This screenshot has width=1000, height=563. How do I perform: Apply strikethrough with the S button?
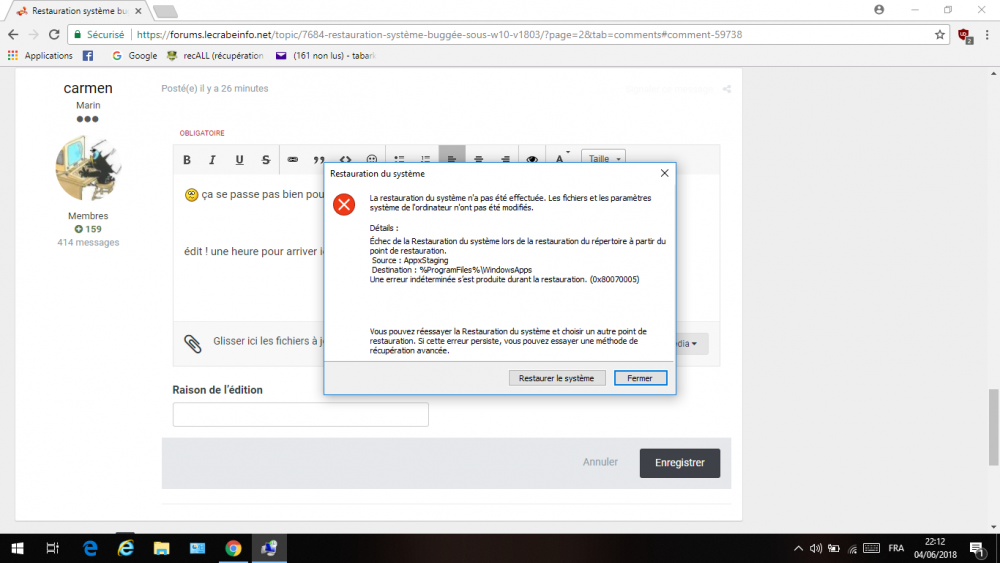pyautogui.click(x=266, y=159)
